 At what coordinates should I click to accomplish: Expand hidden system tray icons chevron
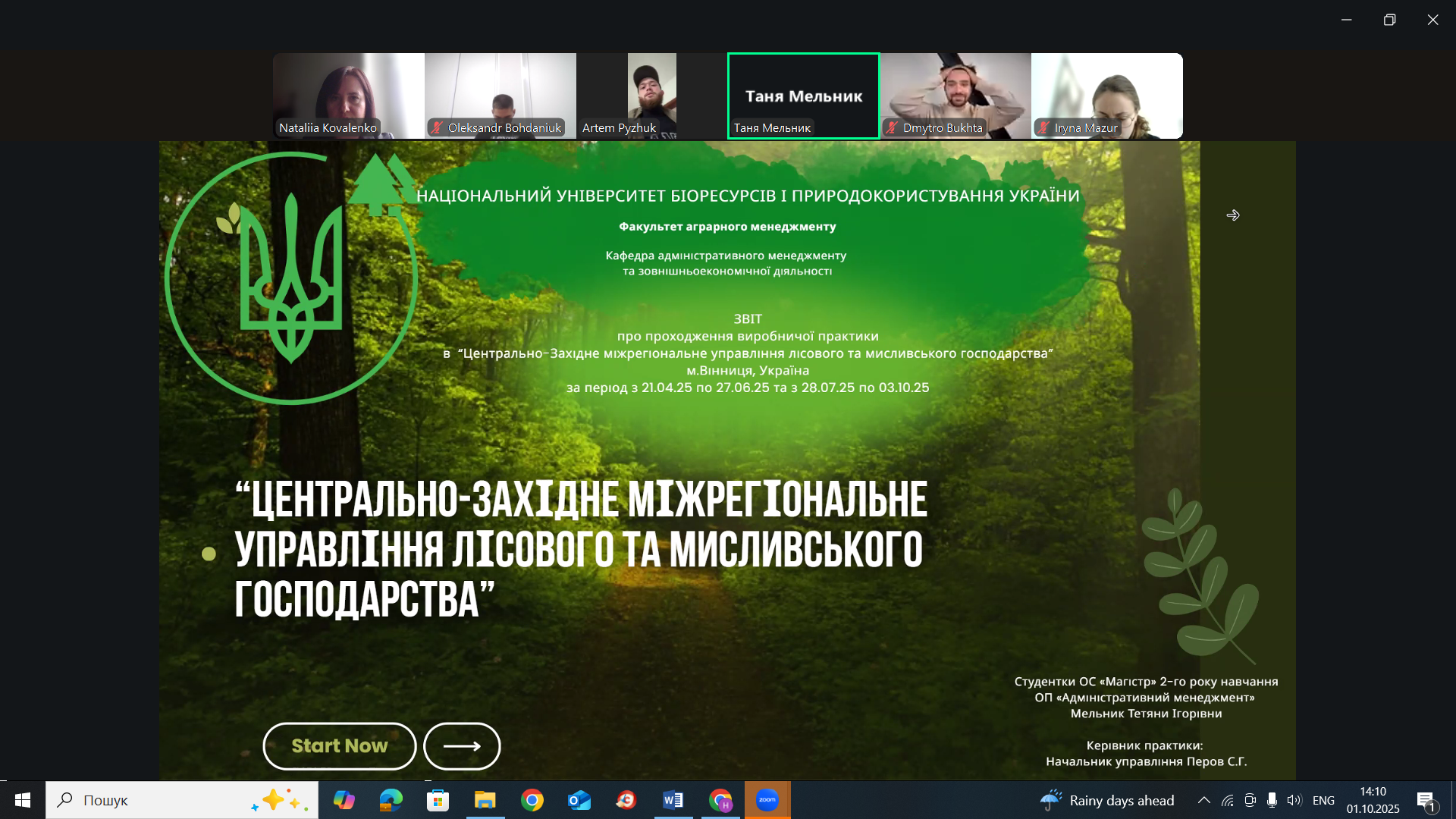pyautogui.click(x=1203, y=800)
